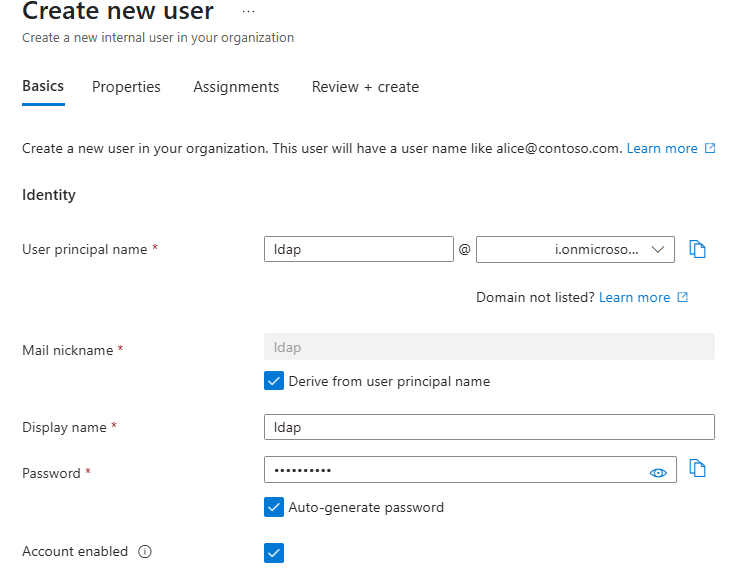The height and width of the screenshot is (585, 741).
Task: Open Learn more link about user names
Action: click(x=662, y=148)
